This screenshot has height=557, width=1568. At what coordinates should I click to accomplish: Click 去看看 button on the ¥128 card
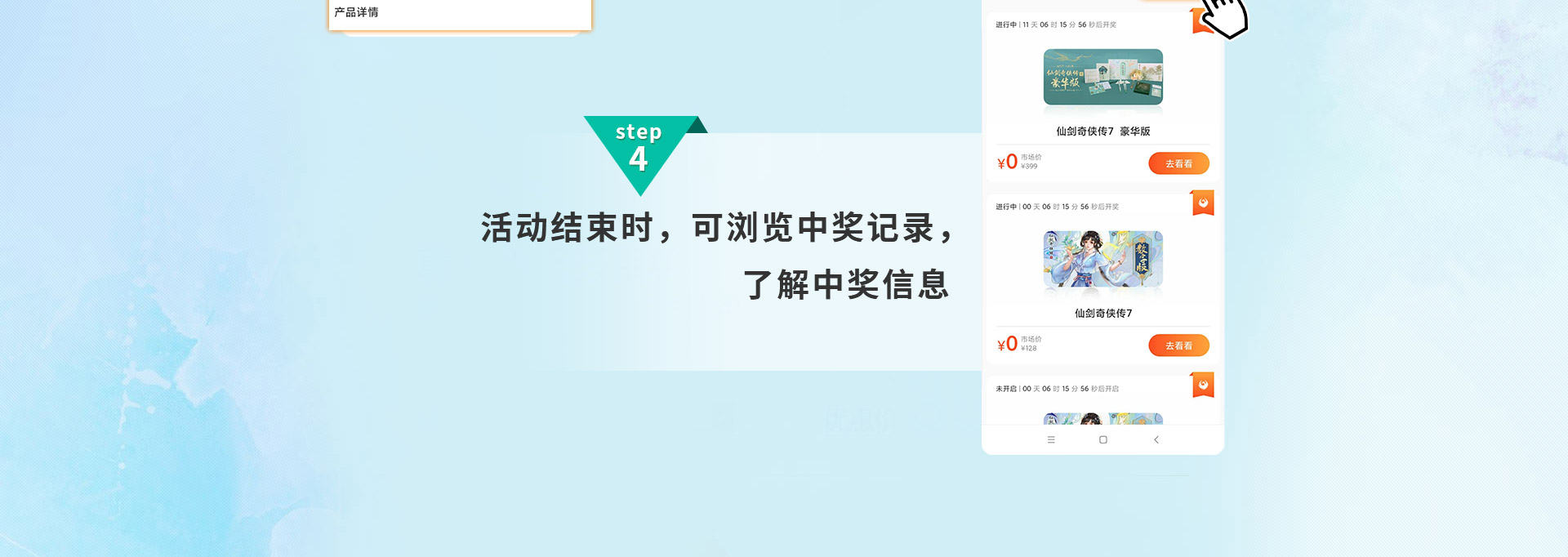1178,345
